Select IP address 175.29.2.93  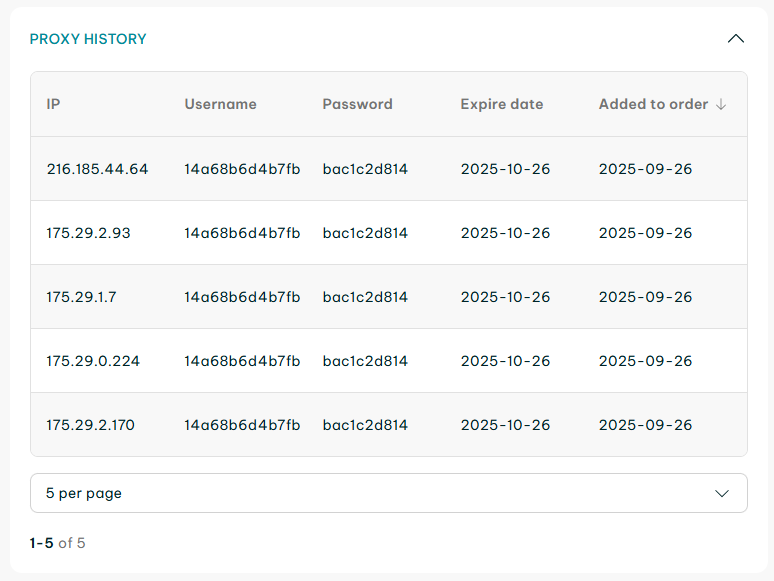pos(88,233)
